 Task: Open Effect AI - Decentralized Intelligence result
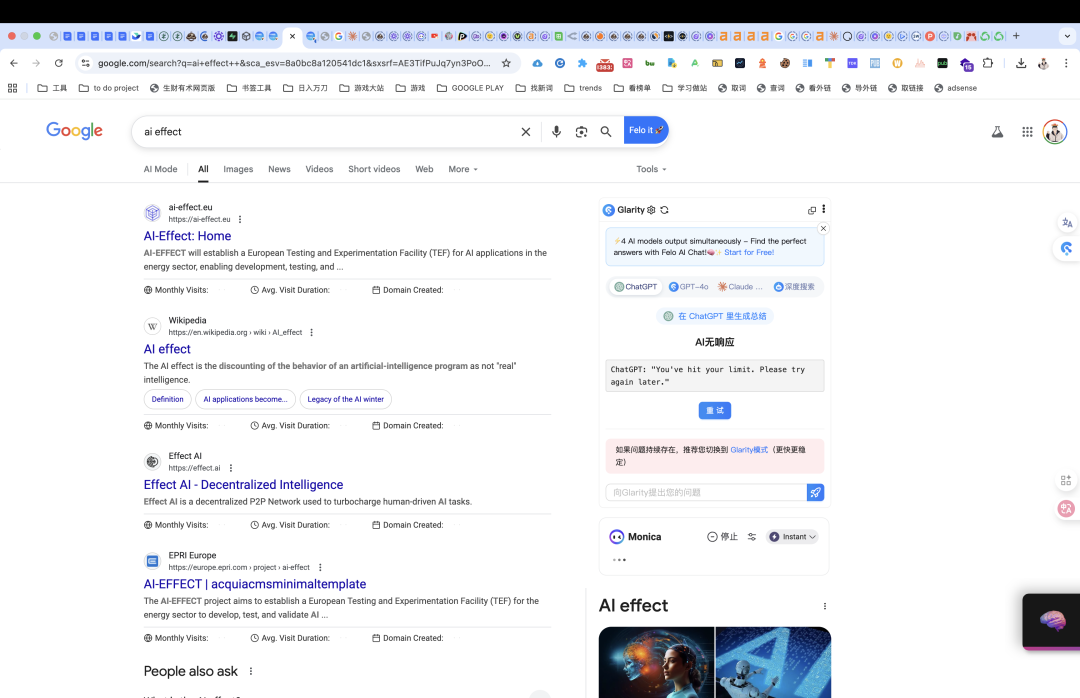[x=243, y=484]
